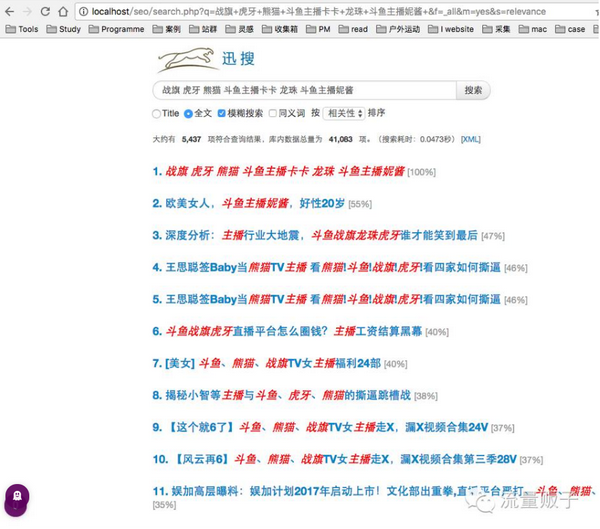
Task: Click the purple ghost extension icon
Action: pyautogui.click(x=17, y=500)
